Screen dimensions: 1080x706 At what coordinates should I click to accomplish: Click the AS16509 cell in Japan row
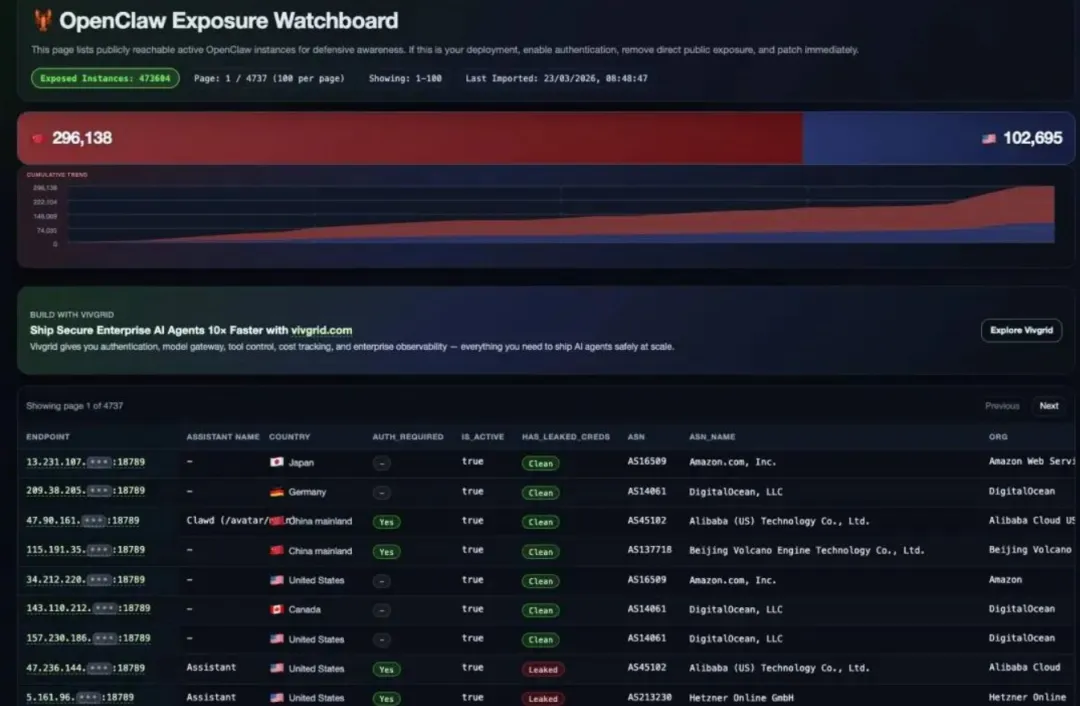tap(647, 461)
